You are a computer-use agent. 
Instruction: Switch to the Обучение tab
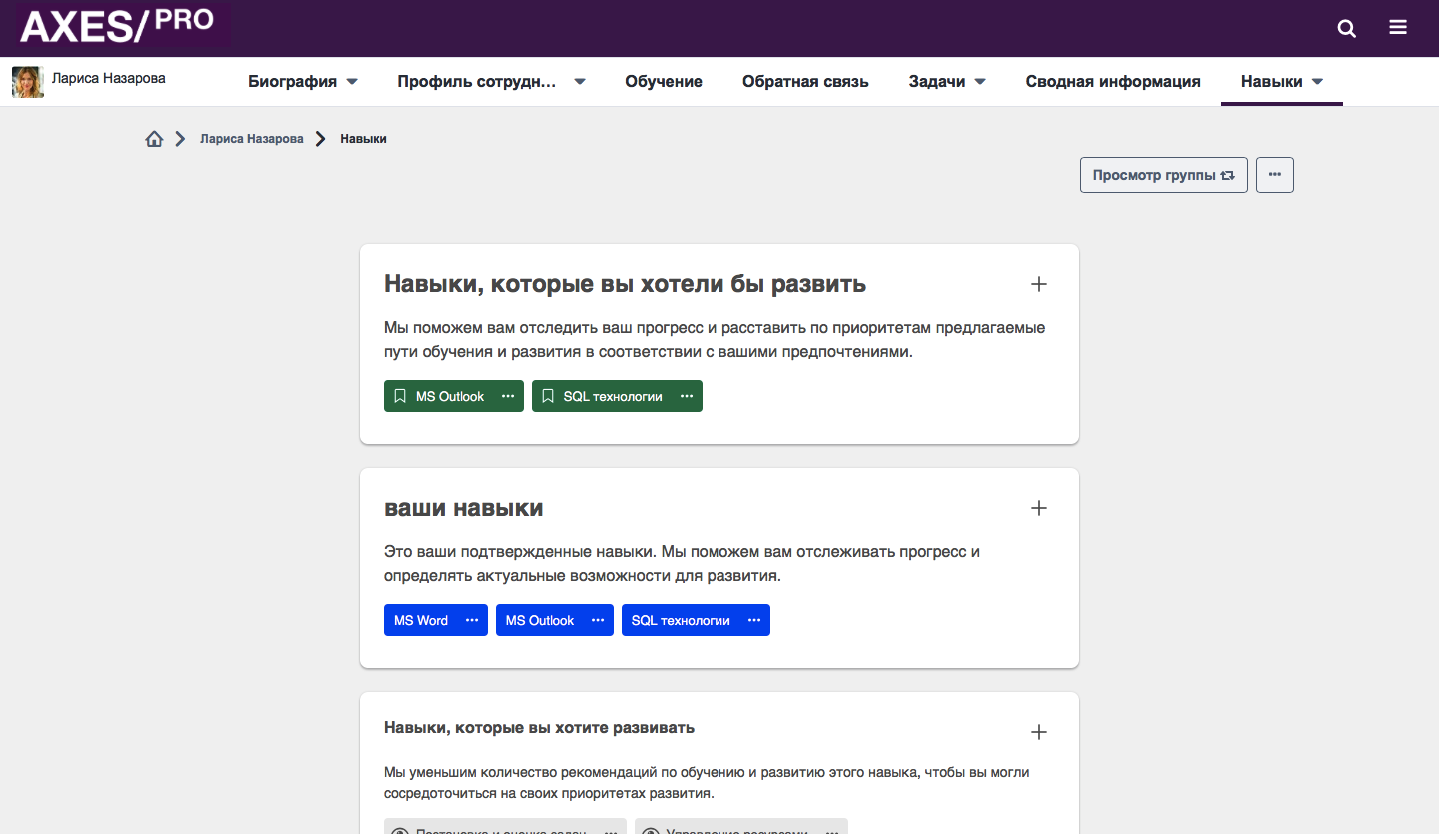664,82
